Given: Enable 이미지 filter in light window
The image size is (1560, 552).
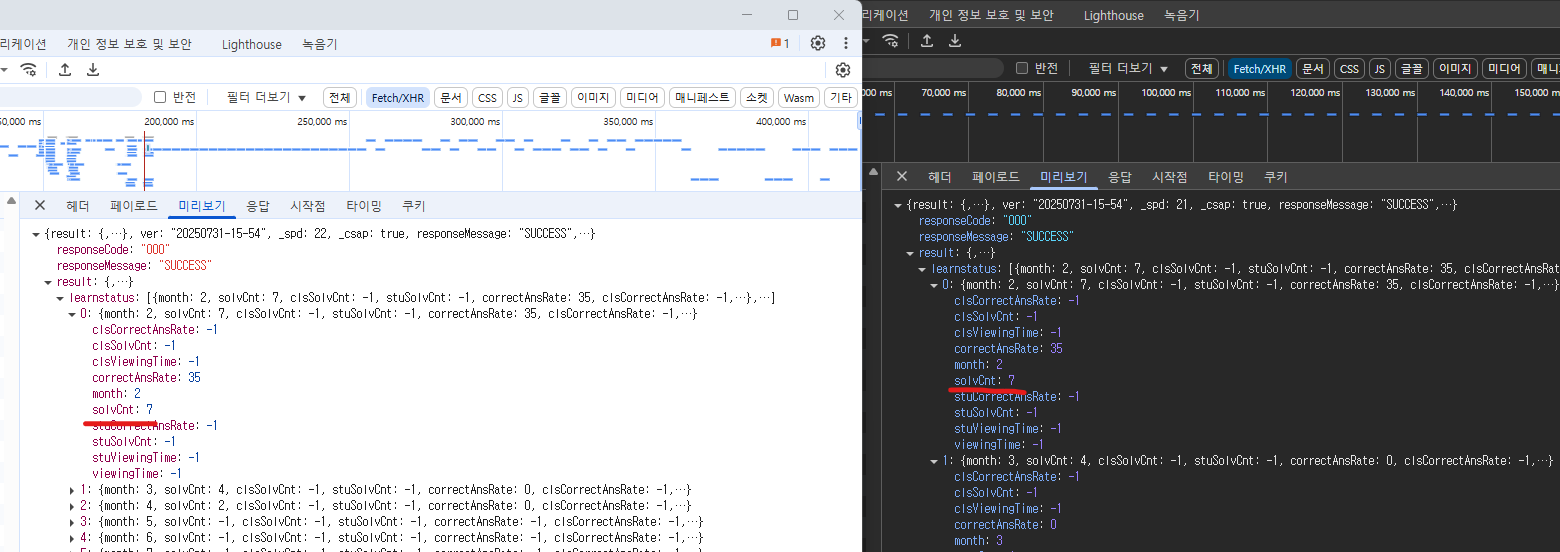Looking at the screenshot, I should (592, 97).
